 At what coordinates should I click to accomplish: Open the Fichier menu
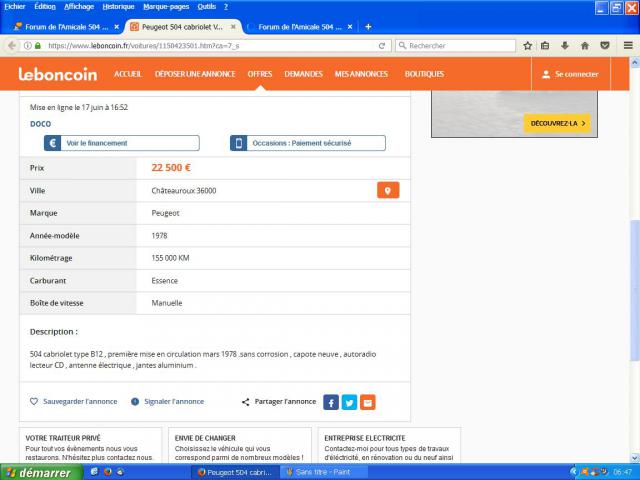point(15,7)
